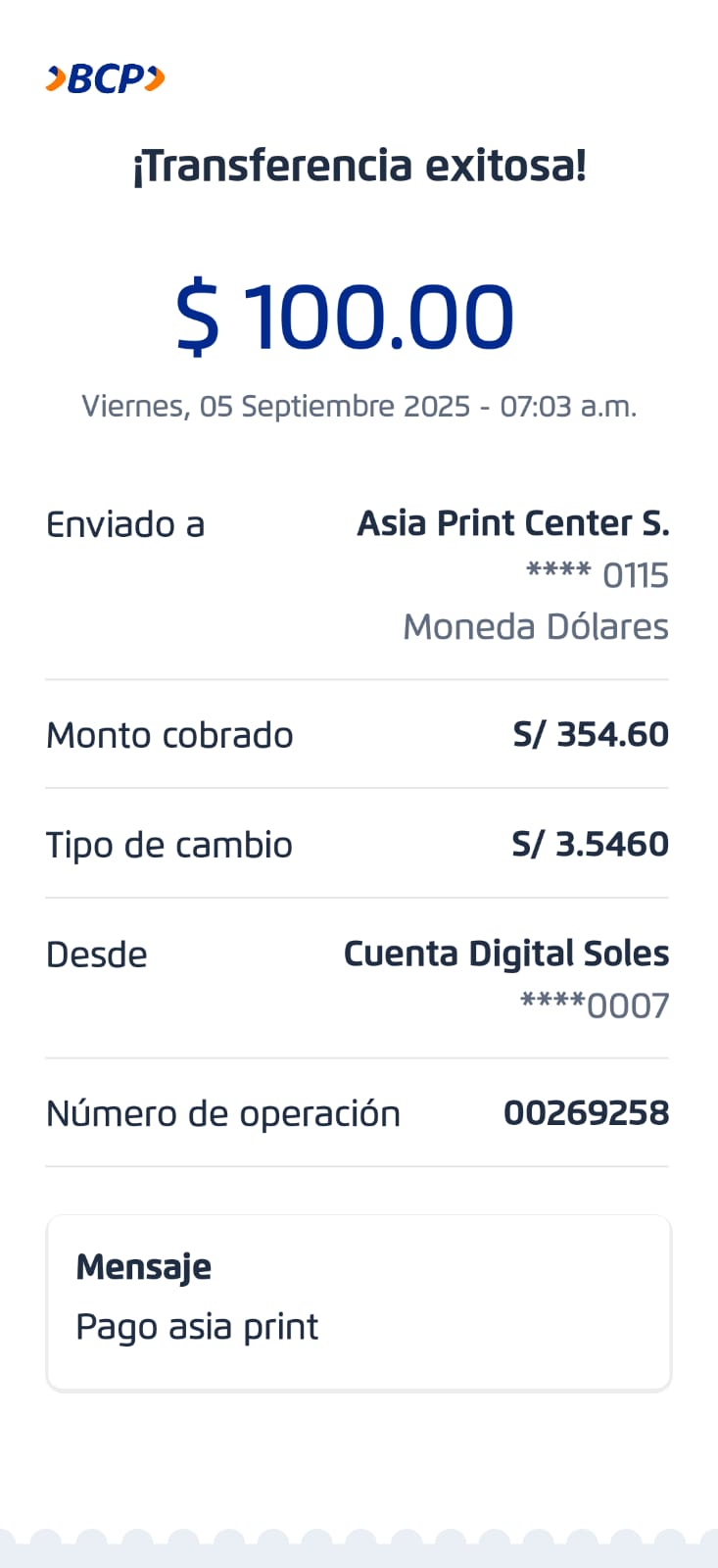Tap the ¡Transferencia exitosa! heading
718x1568 pixels.
pos(359,166)
